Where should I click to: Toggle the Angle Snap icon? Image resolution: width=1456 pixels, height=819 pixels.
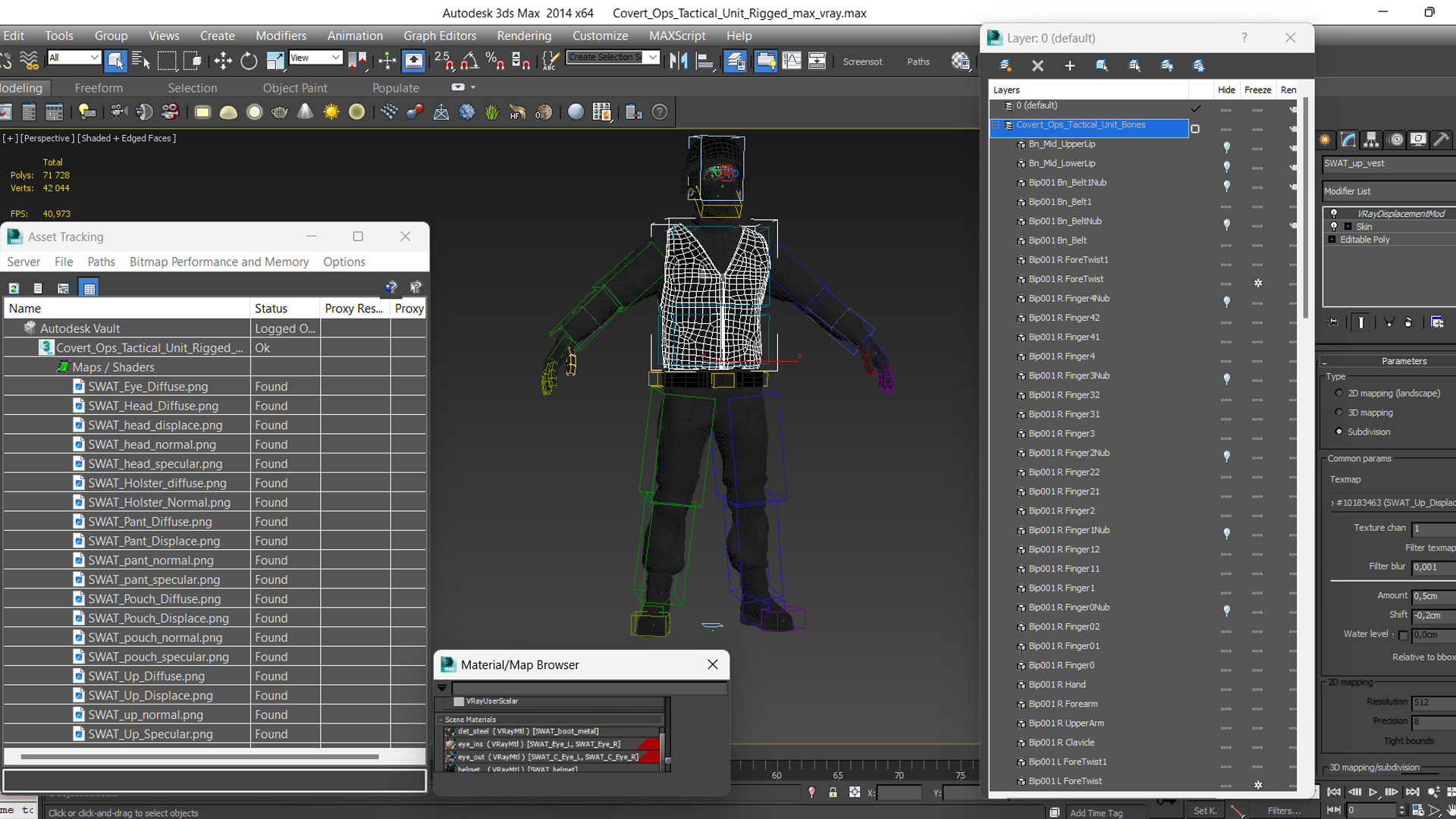tap(469, 61)
